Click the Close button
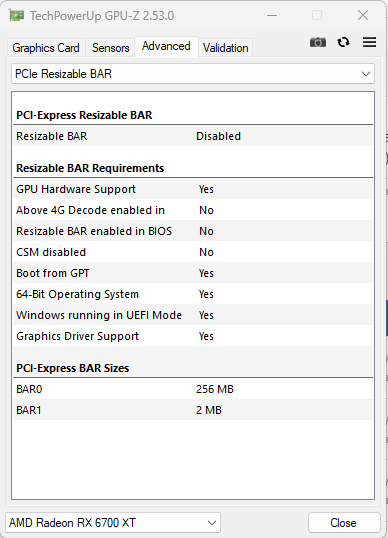This screenshot has height=538, width=388. (x=344, y=523)
